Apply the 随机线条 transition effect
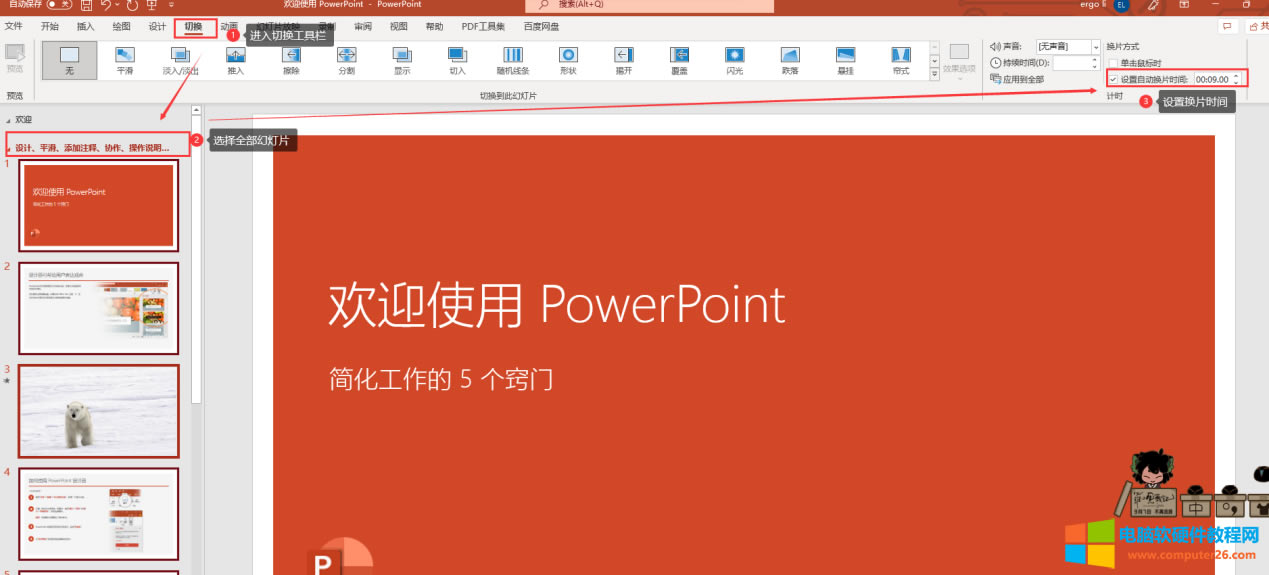Screen dimensions: 1269x575 pos(513,59)
